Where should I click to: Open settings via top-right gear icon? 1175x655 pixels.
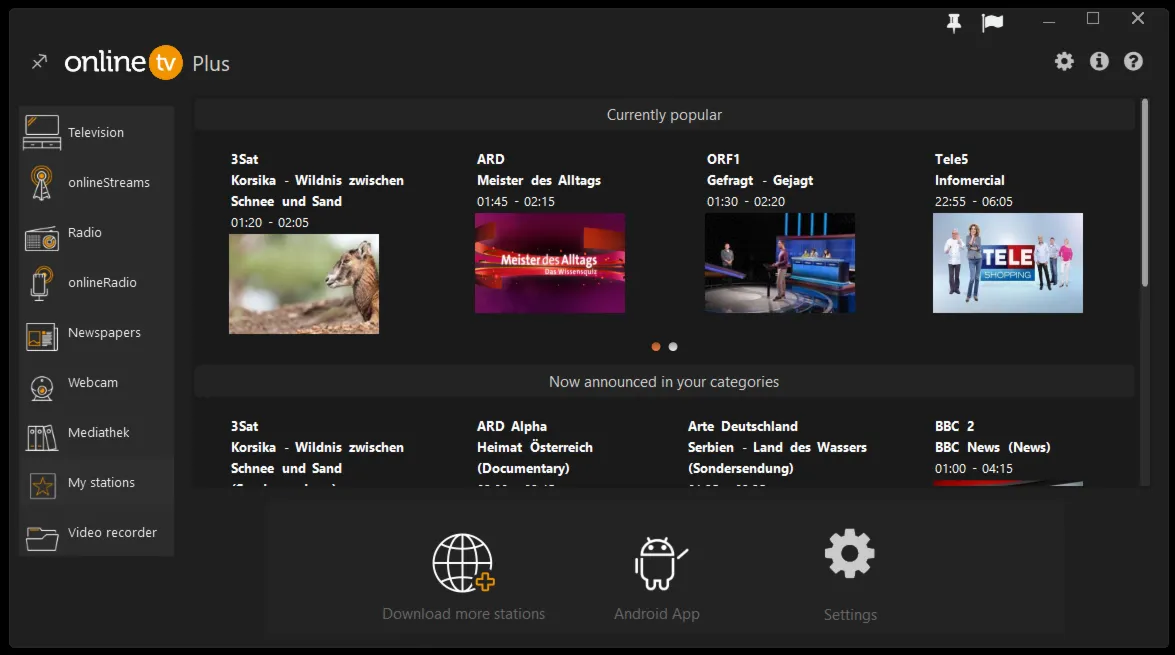click(1064, 61)
